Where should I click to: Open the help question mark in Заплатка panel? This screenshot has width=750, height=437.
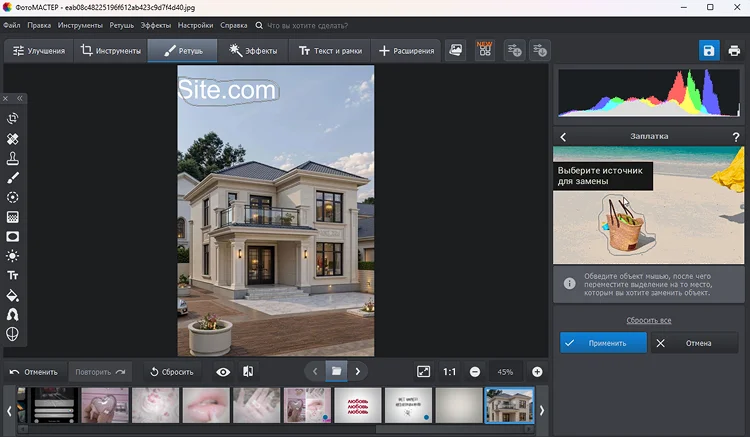(x=736, y=137)
